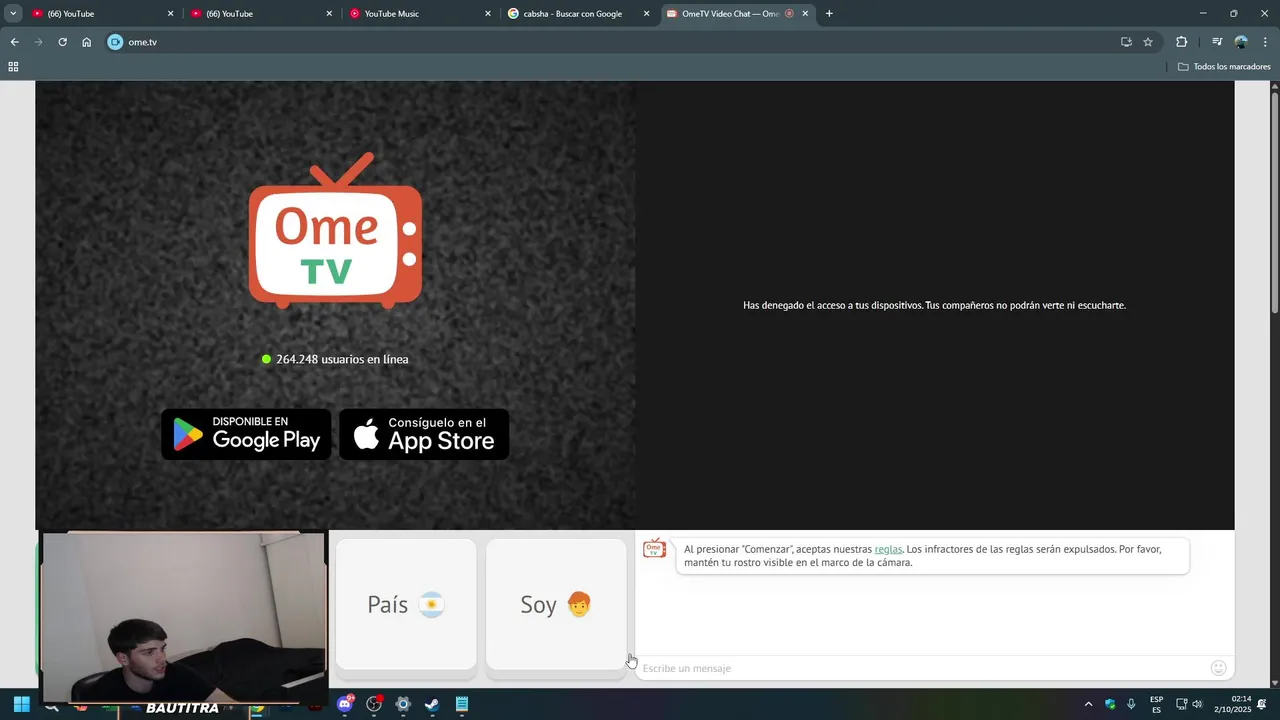Open the Chrome three-dot menu
Viewport: 1280px width, 720px height.
1265,42
